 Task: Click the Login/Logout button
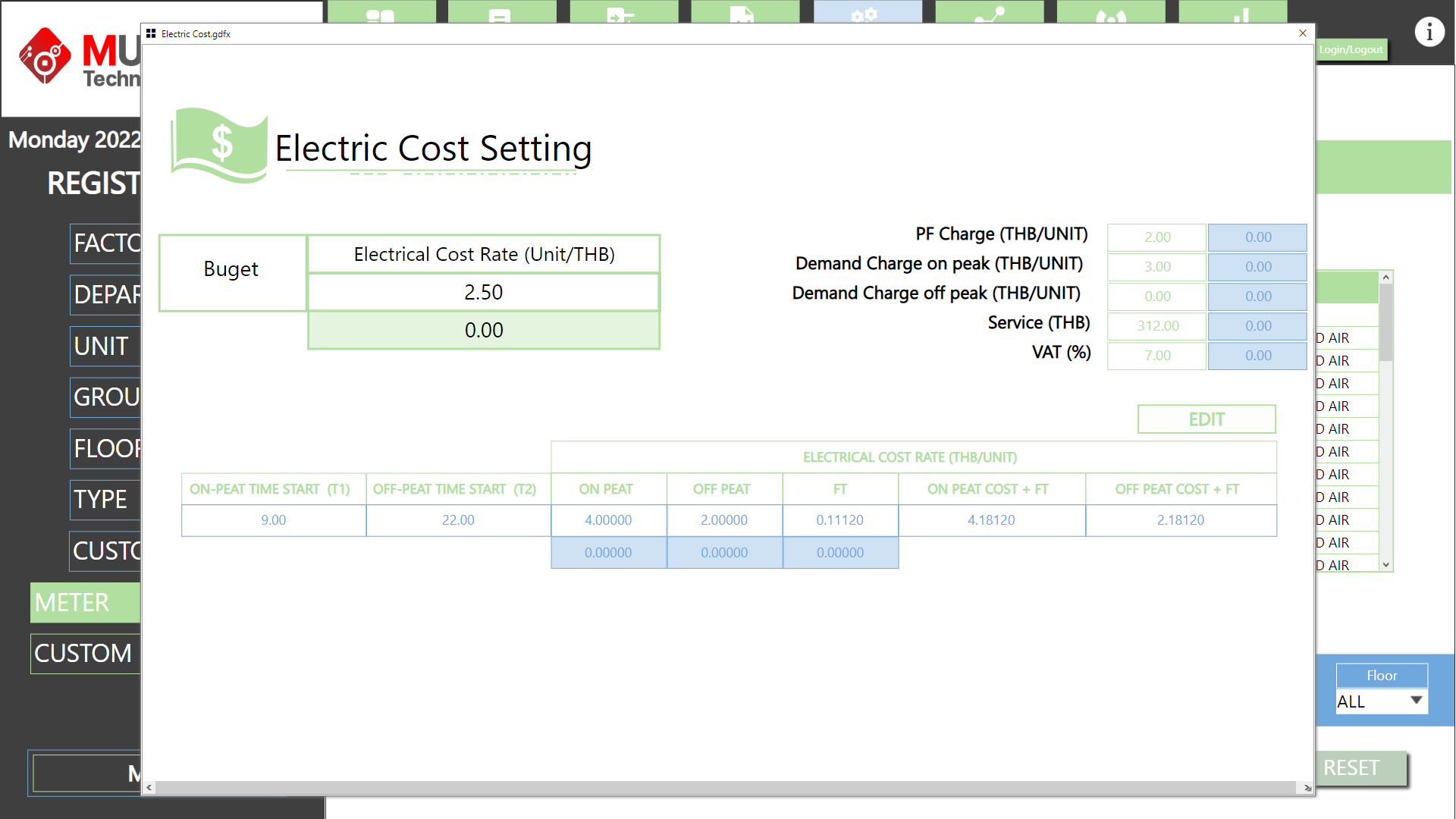click(1351, 49)
